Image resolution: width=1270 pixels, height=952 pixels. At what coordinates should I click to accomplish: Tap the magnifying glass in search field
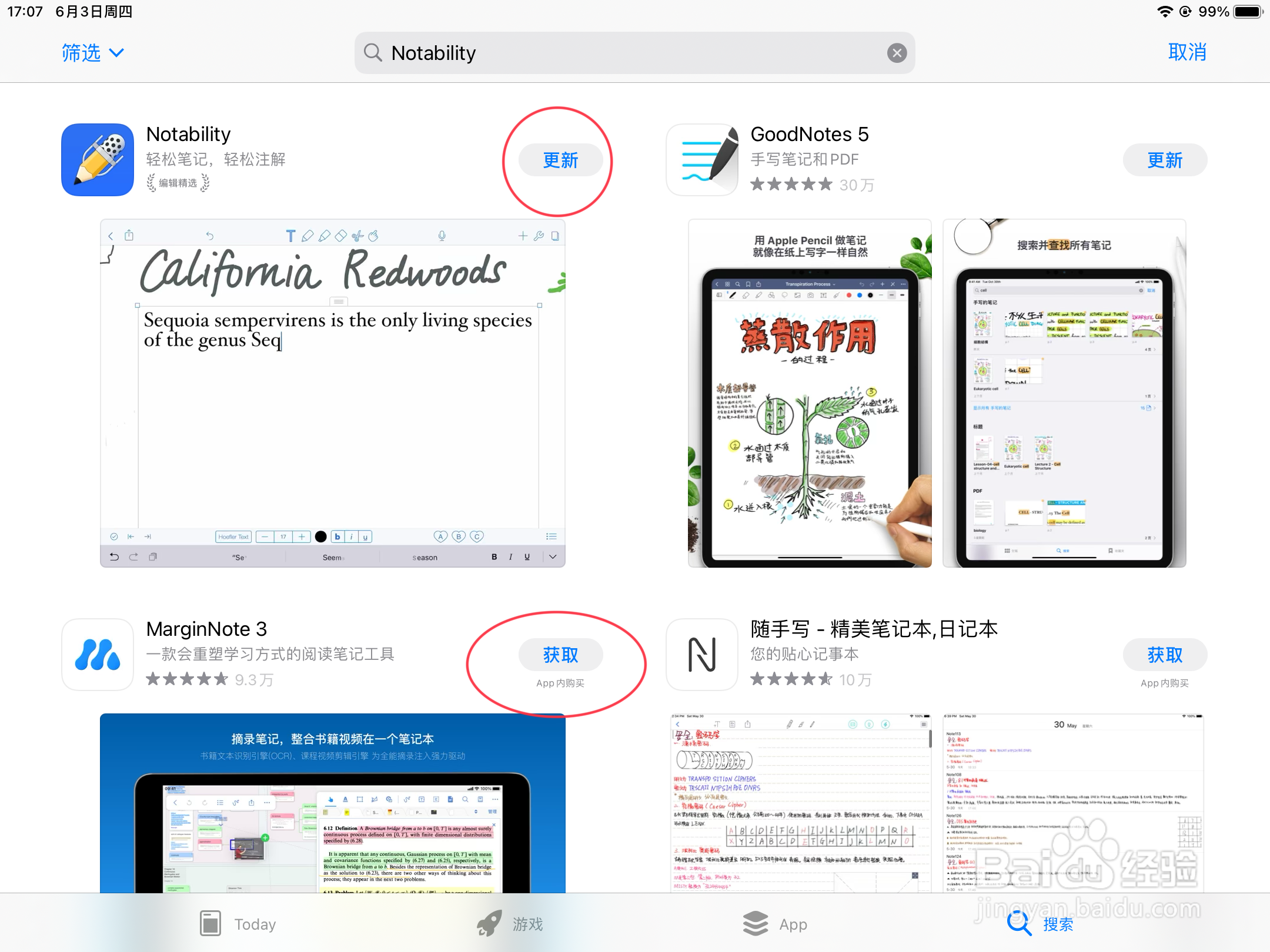click(373, 53)
